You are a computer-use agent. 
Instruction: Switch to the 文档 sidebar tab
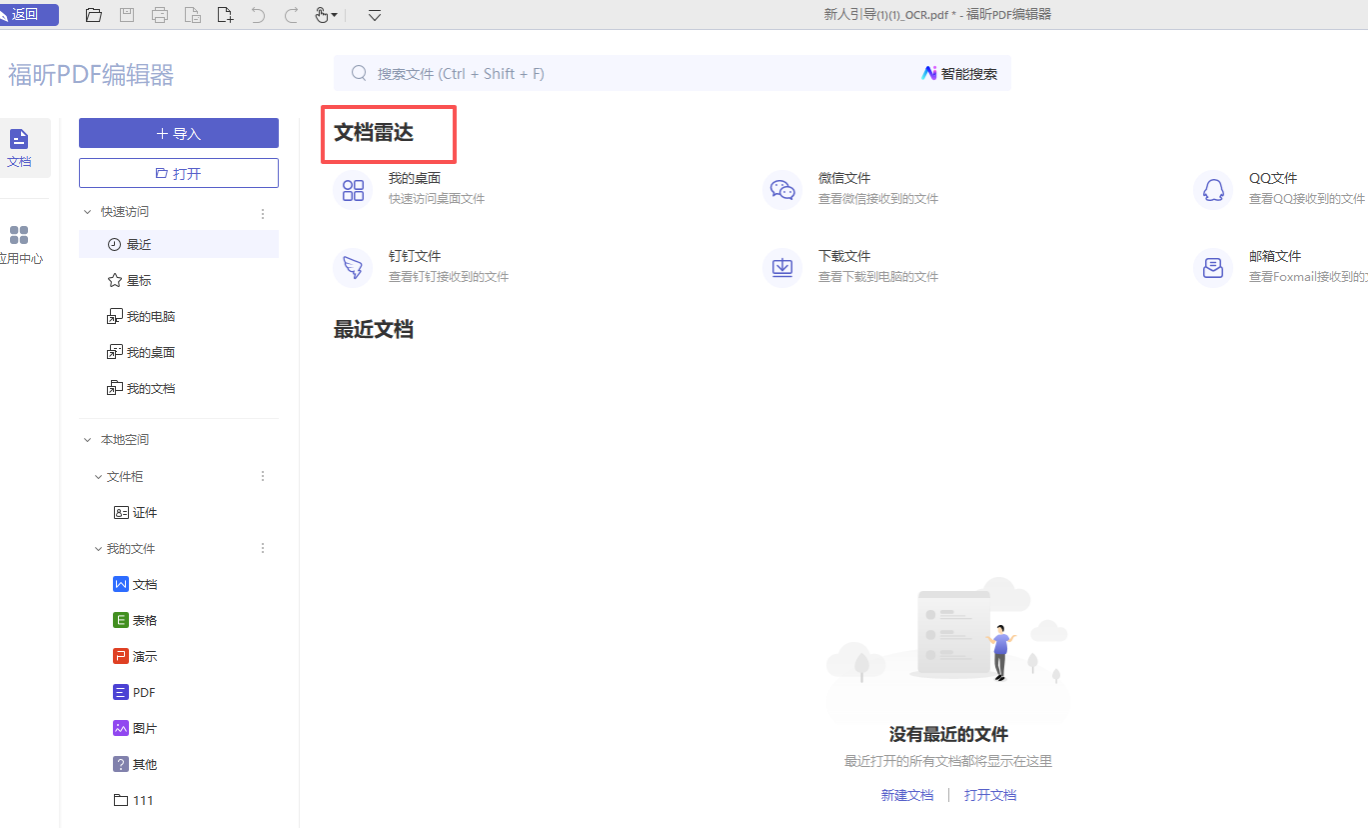(19, 148)
